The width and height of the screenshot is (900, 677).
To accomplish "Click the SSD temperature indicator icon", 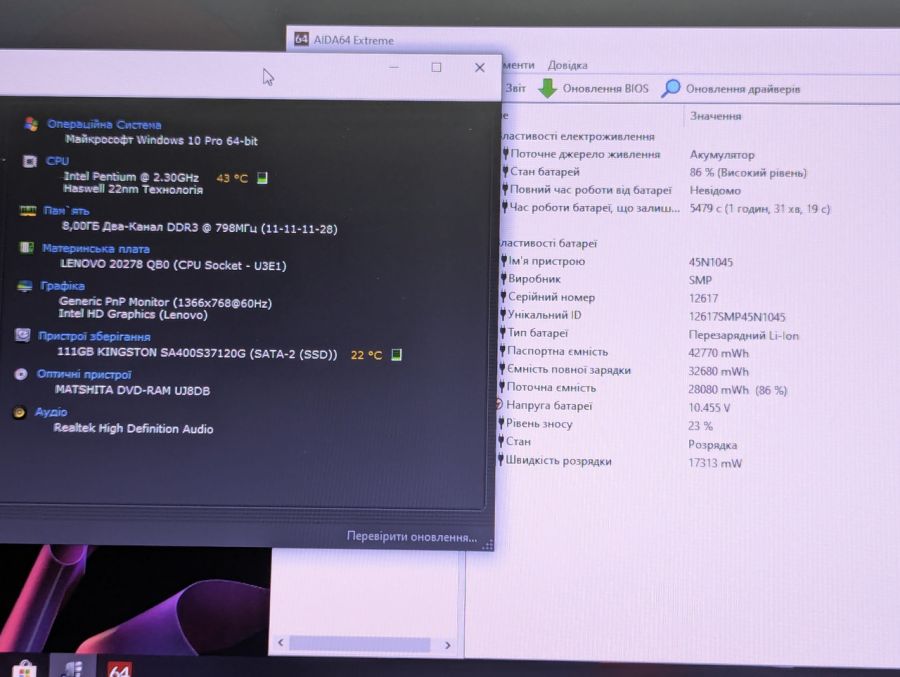I will coord(396,354).
